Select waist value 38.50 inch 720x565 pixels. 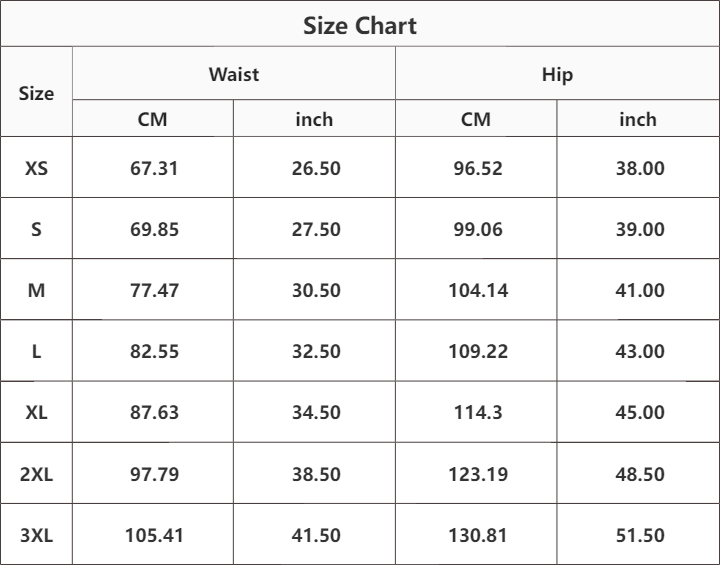pos(316,474)
